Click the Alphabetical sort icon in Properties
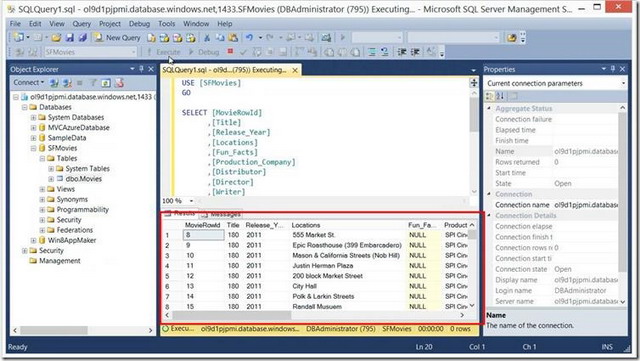Viewport: 640px width, 361px height. pos(500,96)
